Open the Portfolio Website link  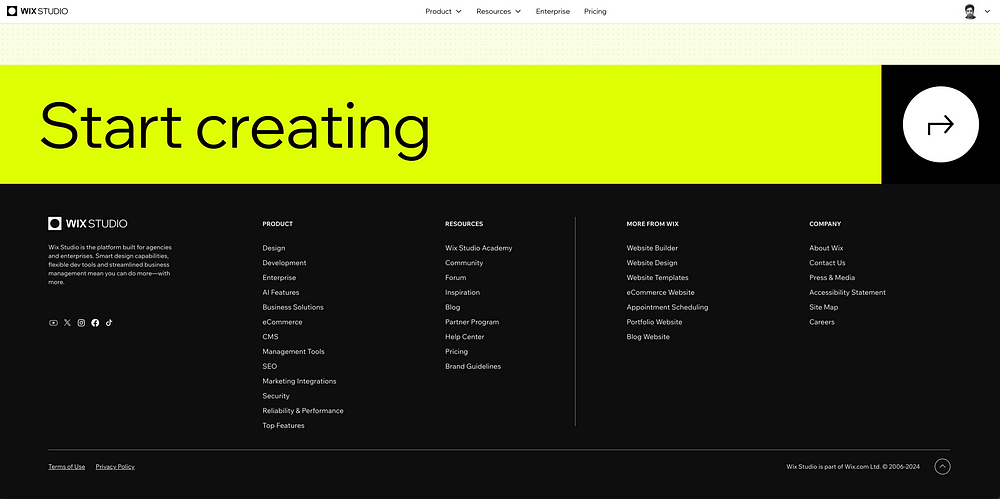[x=654, y=322]
